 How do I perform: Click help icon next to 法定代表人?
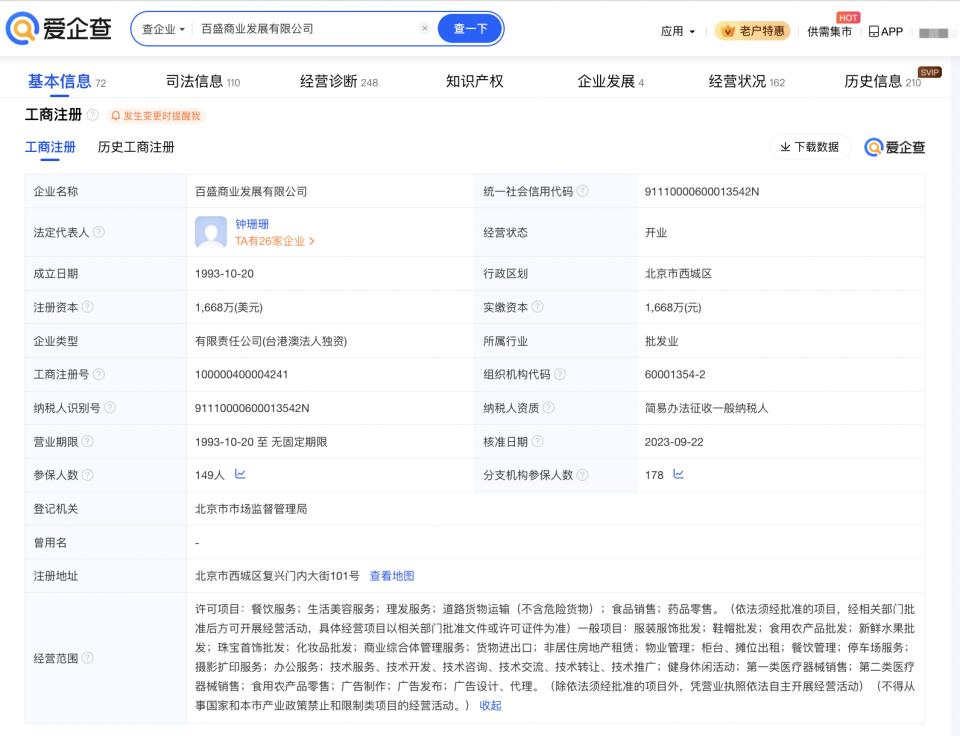[99, 232]
